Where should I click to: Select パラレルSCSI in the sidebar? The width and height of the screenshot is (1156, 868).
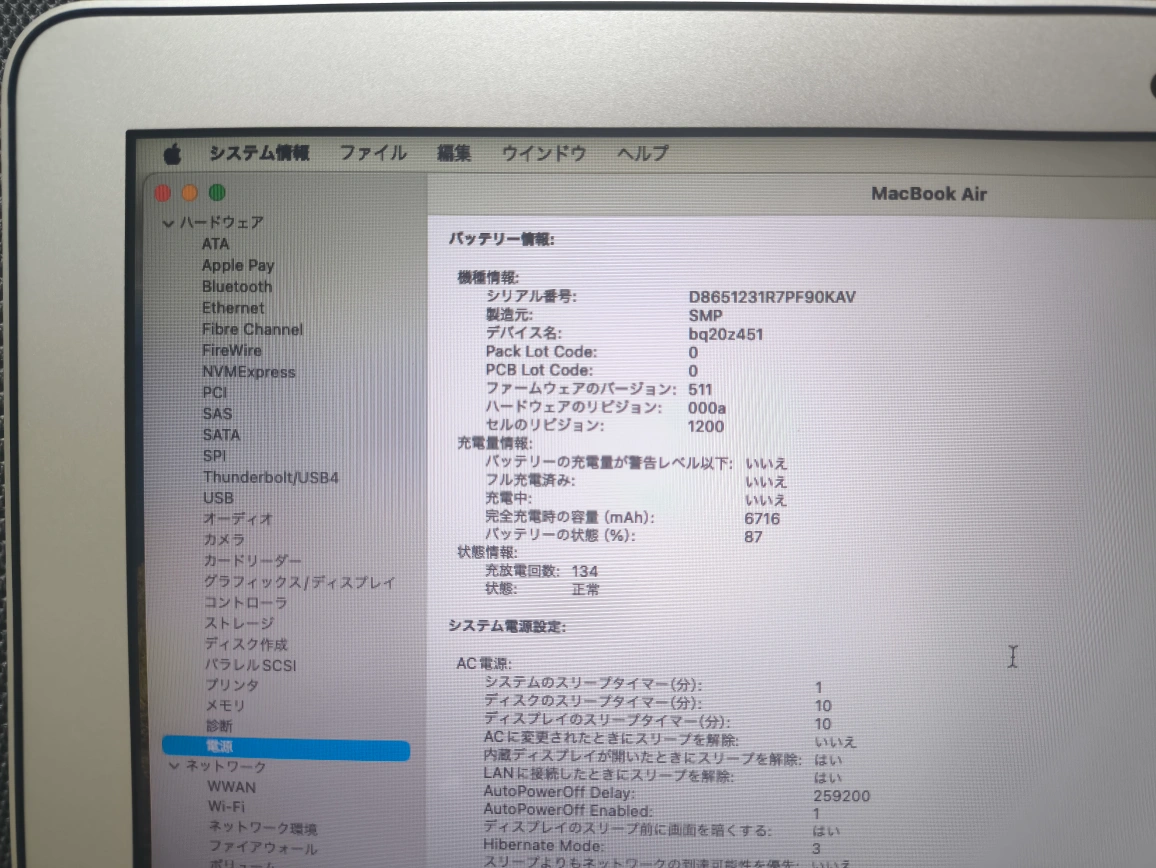tap(251, 665)
